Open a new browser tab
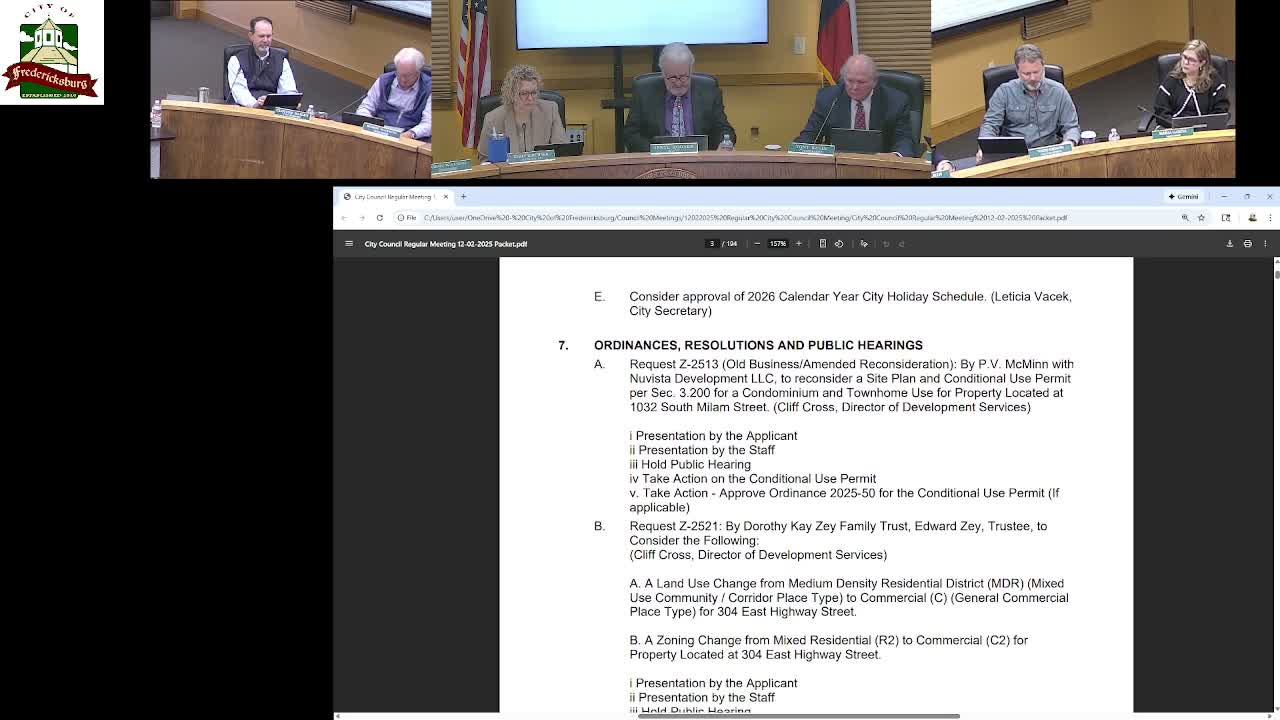 coord(463,197)
